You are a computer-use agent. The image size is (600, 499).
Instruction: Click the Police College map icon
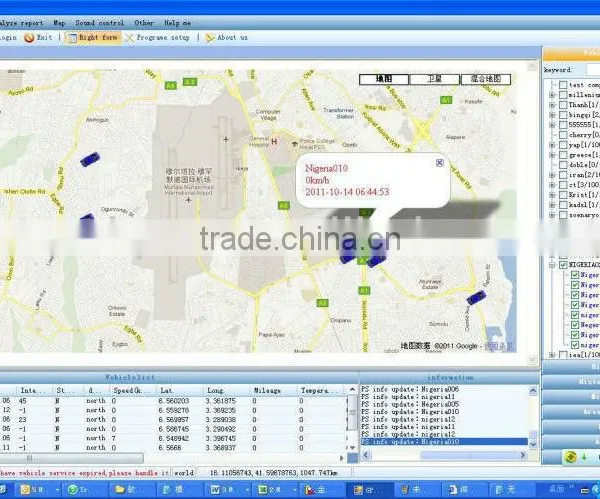pos(295,144)
